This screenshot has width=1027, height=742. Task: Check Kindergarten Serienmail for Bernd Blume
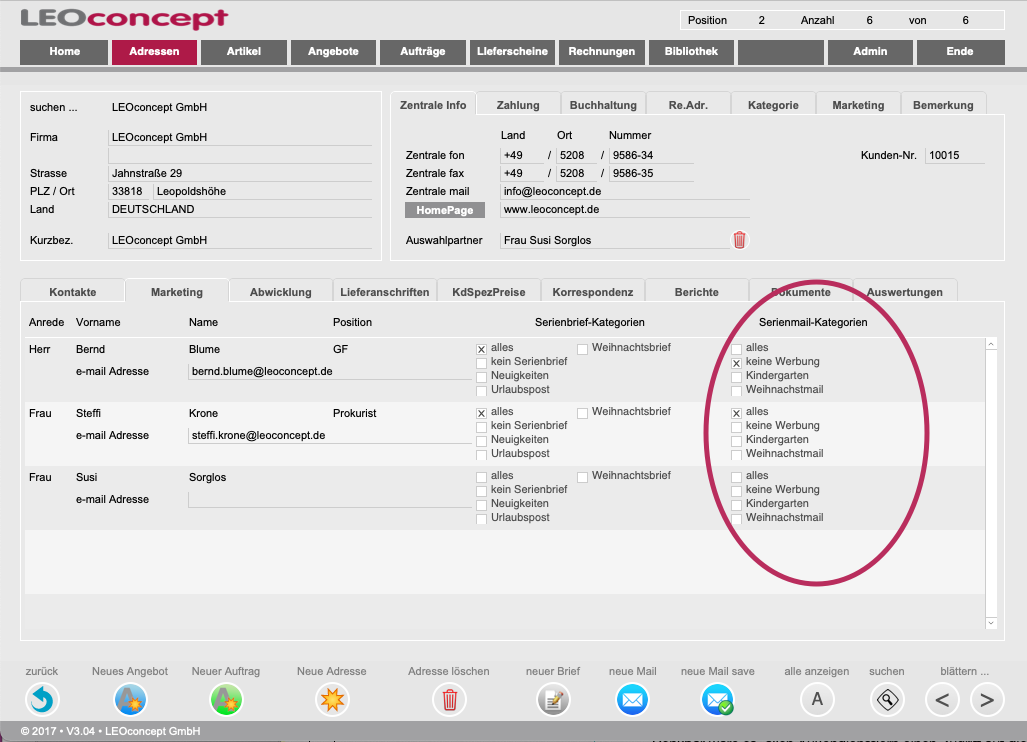(x=736, y=377)
